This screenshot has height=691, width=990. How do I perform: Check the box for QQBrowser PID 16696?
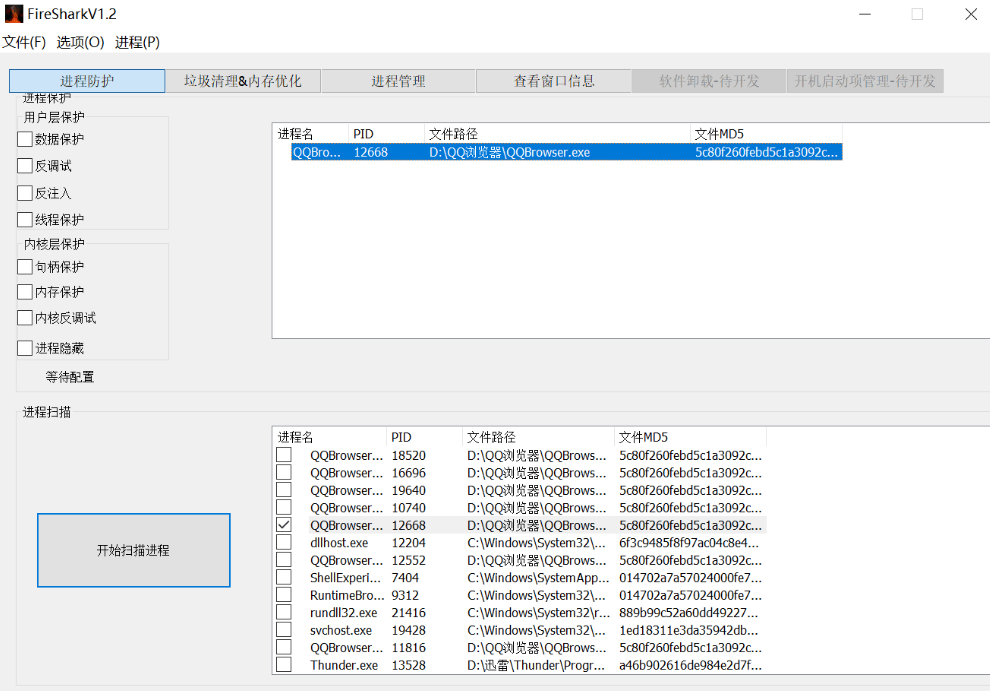point(284,472)
